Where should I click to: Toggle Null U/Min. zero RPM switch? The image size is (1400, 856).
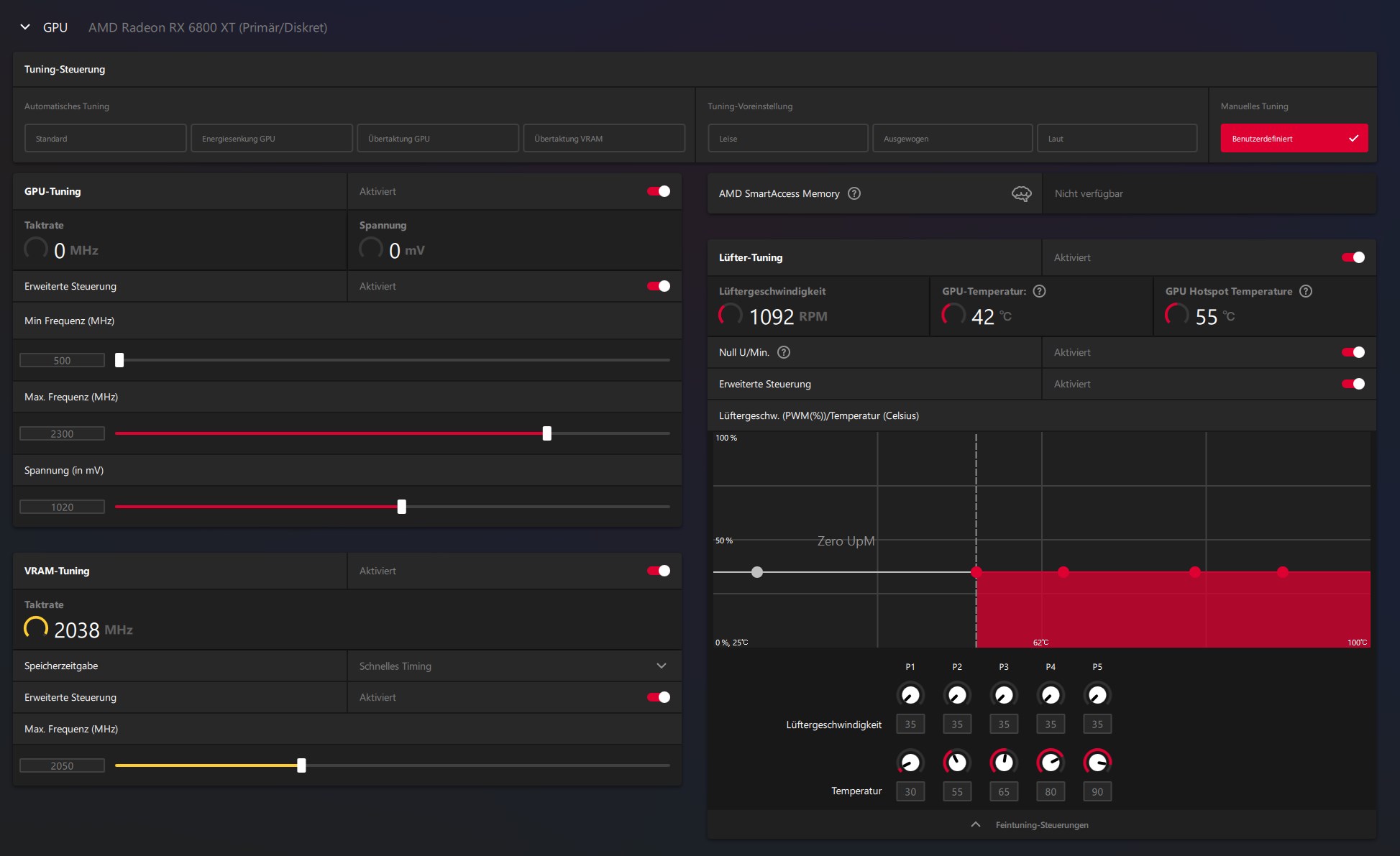click(1353, 352)
